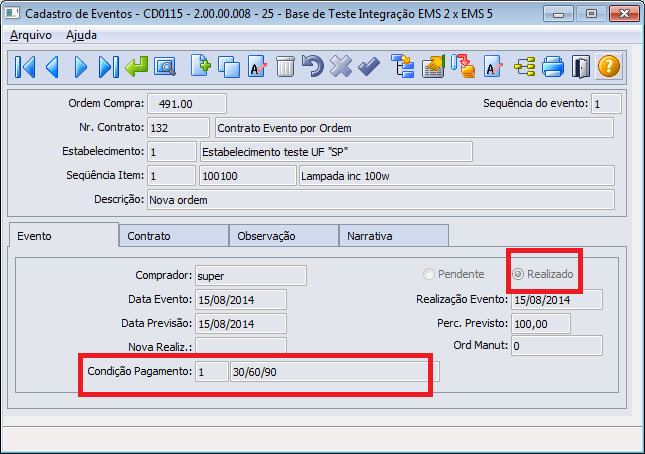Viewport: 645px width, 454px height.
Task: Click the window icon in title bar
Action: (x=12, y=14)
